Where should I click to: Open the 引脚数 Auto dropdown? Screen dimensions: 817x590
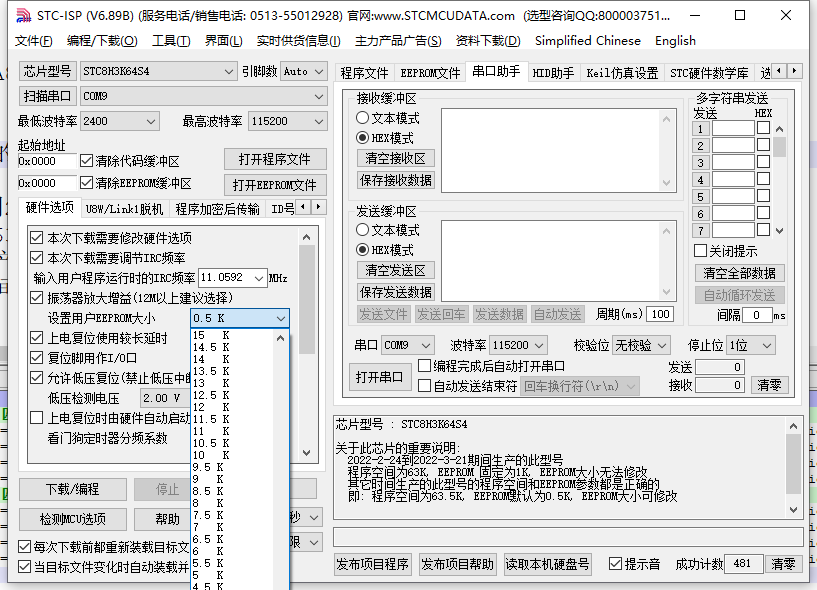(304, 71)
